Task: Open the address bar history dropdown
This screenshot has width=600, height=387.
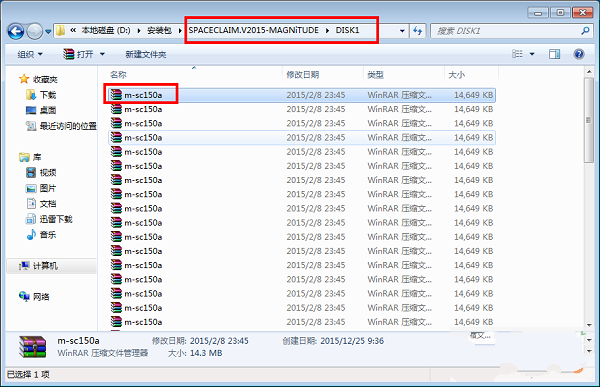Action: pyautogui.click(x=402, y=31)
